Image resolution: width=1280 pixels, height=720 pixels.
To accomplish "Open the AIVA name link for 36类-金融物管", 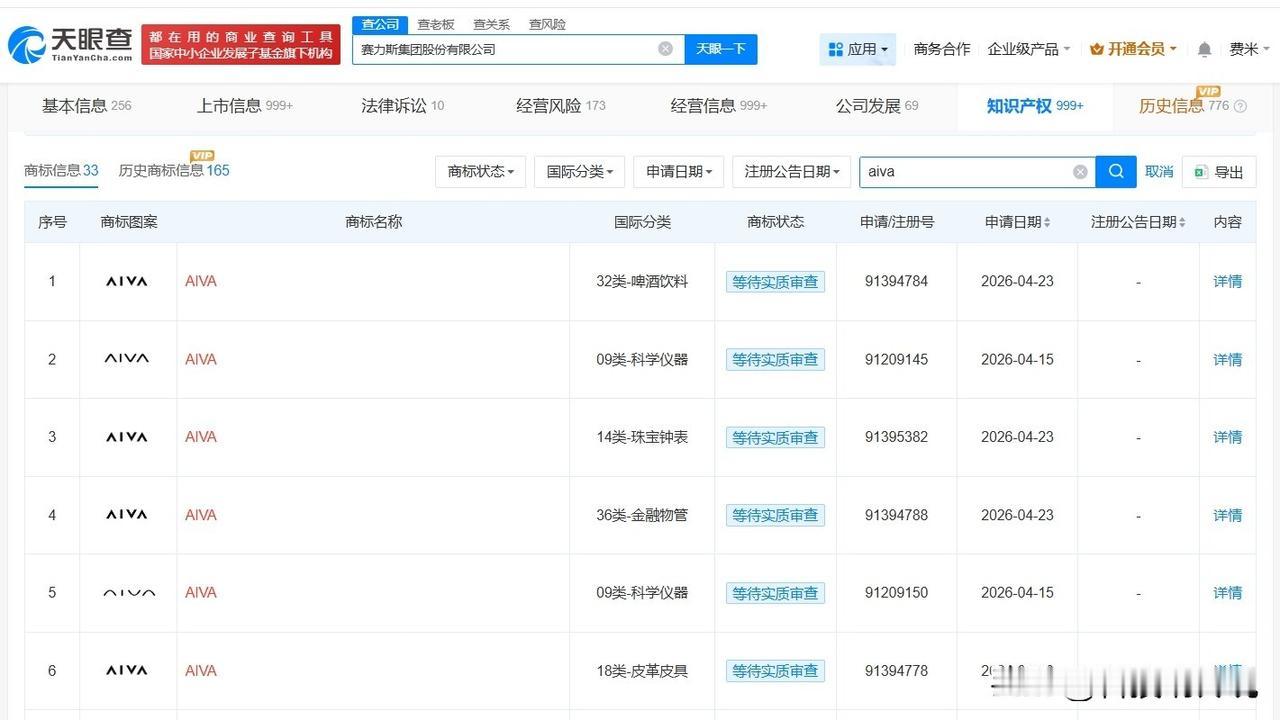I will (201, 515).
